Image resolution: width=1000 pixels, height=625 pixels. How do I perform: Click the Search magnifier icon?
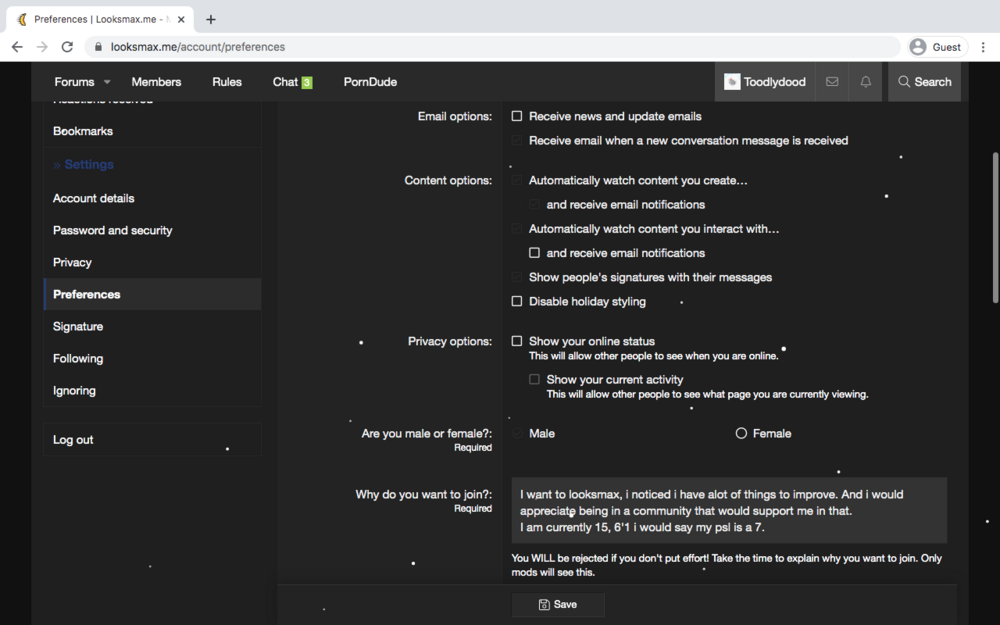(x=904, y=82)
